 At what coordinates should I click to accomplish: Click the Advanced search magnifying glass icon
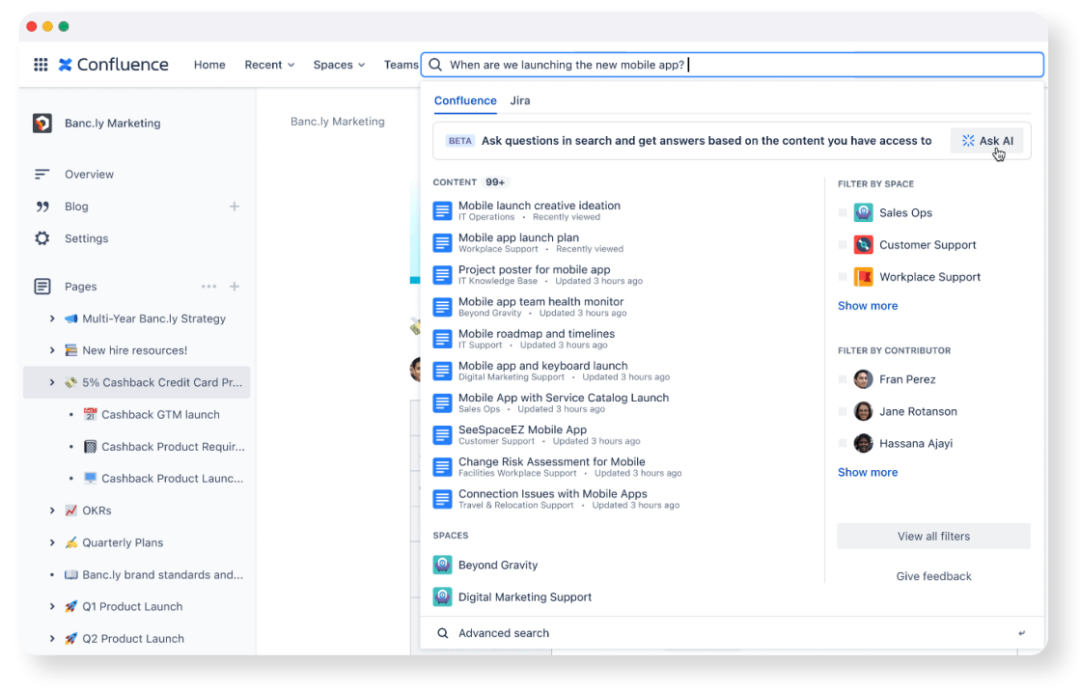(442, 632)
